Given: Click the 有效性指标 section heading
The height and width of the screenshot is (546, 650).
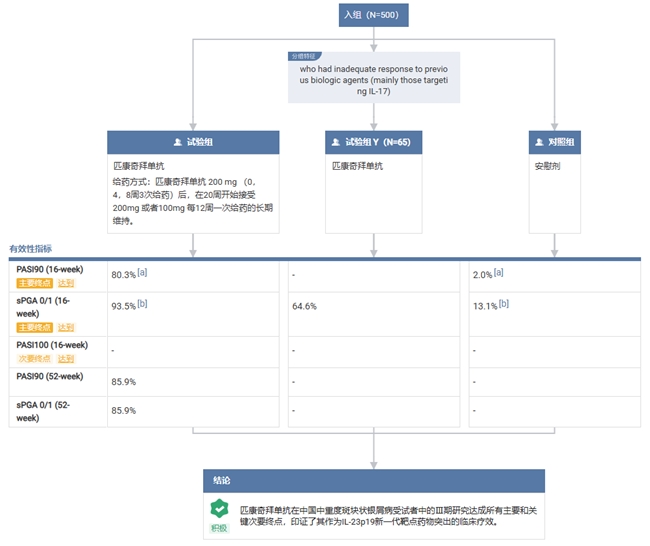Looking at the screenshot, I should 31,248.
